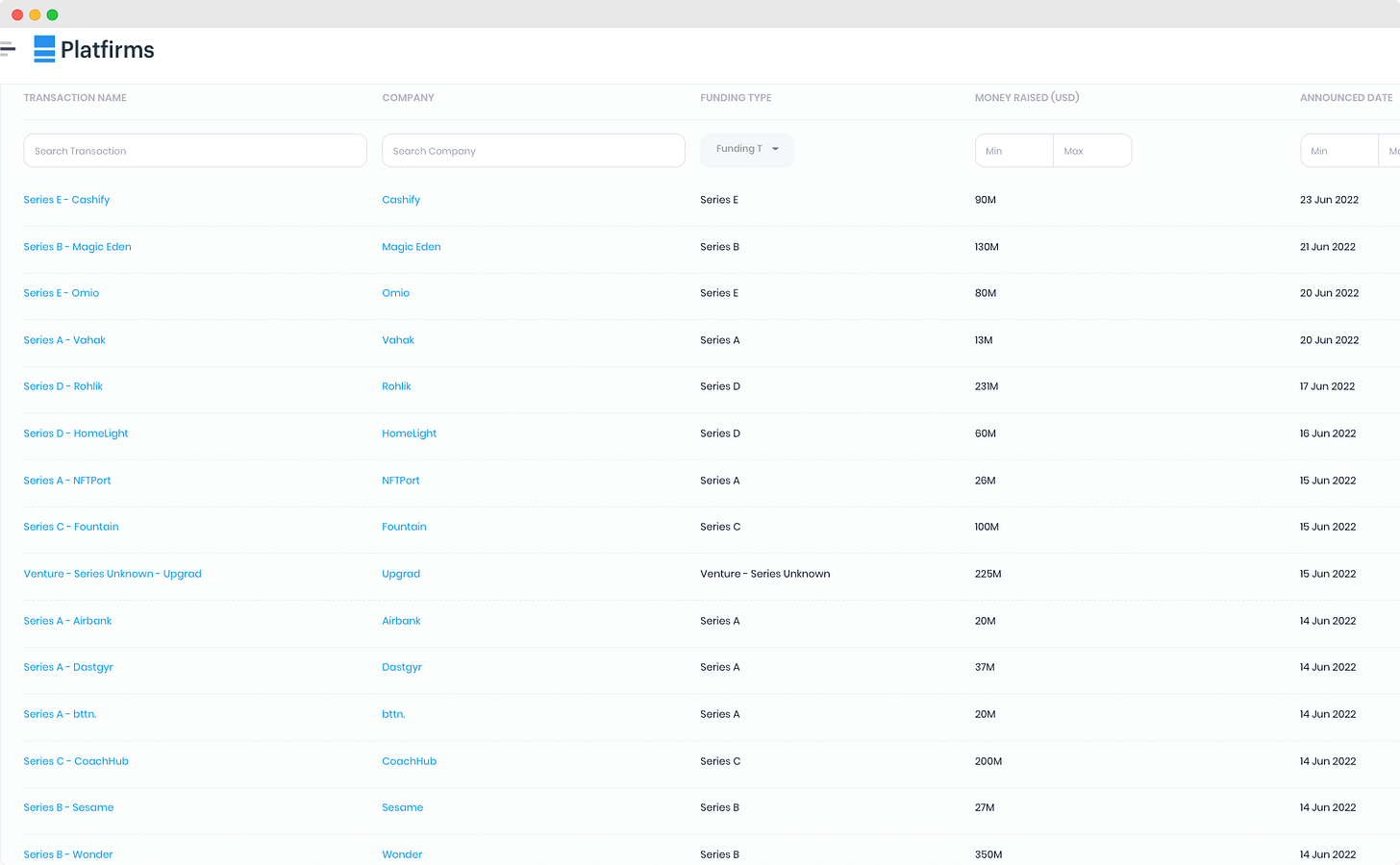Open Series E - Omio transaction

tap(62, 293)
